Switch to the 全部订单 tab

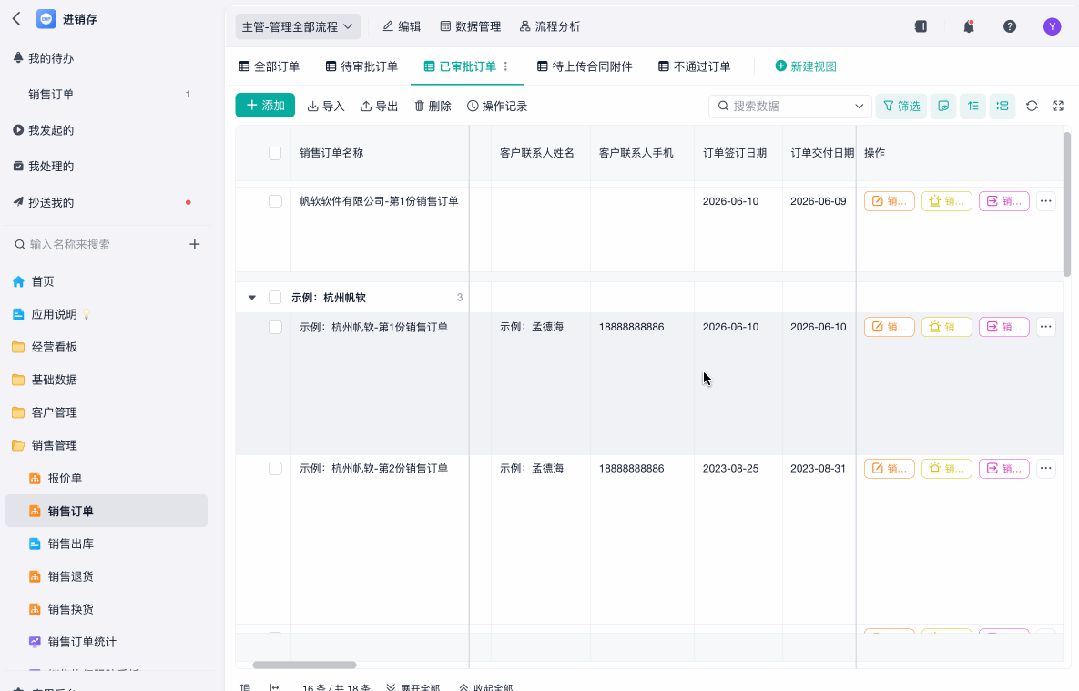[x=269, y=67]
